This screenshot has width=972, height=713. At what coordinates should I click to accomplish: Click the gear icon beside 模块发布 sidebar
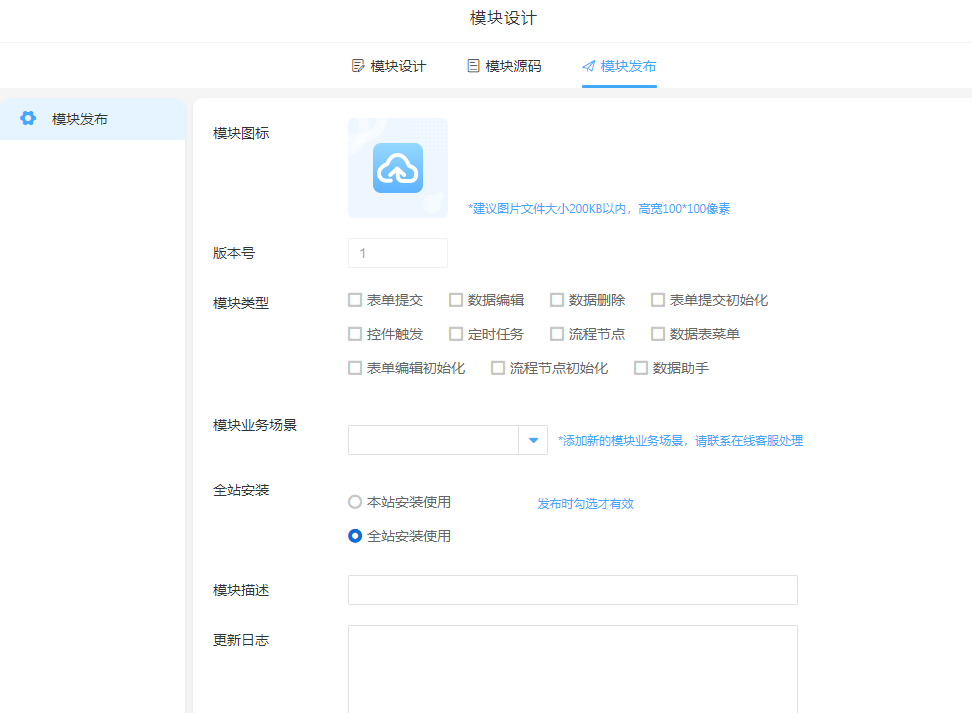tap(28, 119)
